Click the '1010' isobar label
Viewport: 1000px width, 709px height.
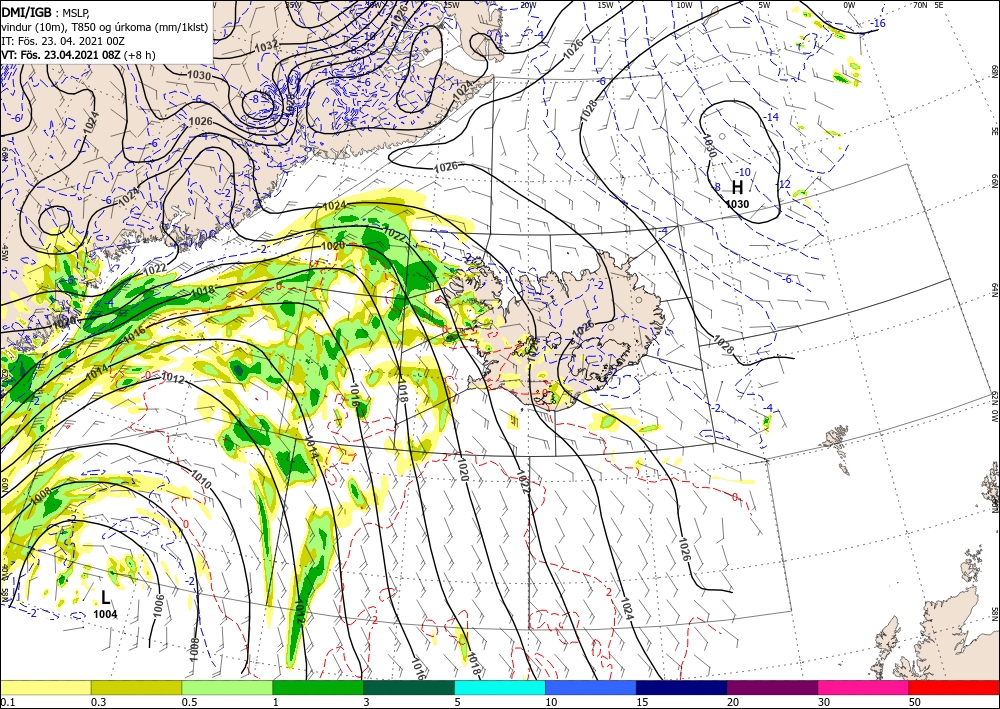pyautogui.click(x=200, y=480)
